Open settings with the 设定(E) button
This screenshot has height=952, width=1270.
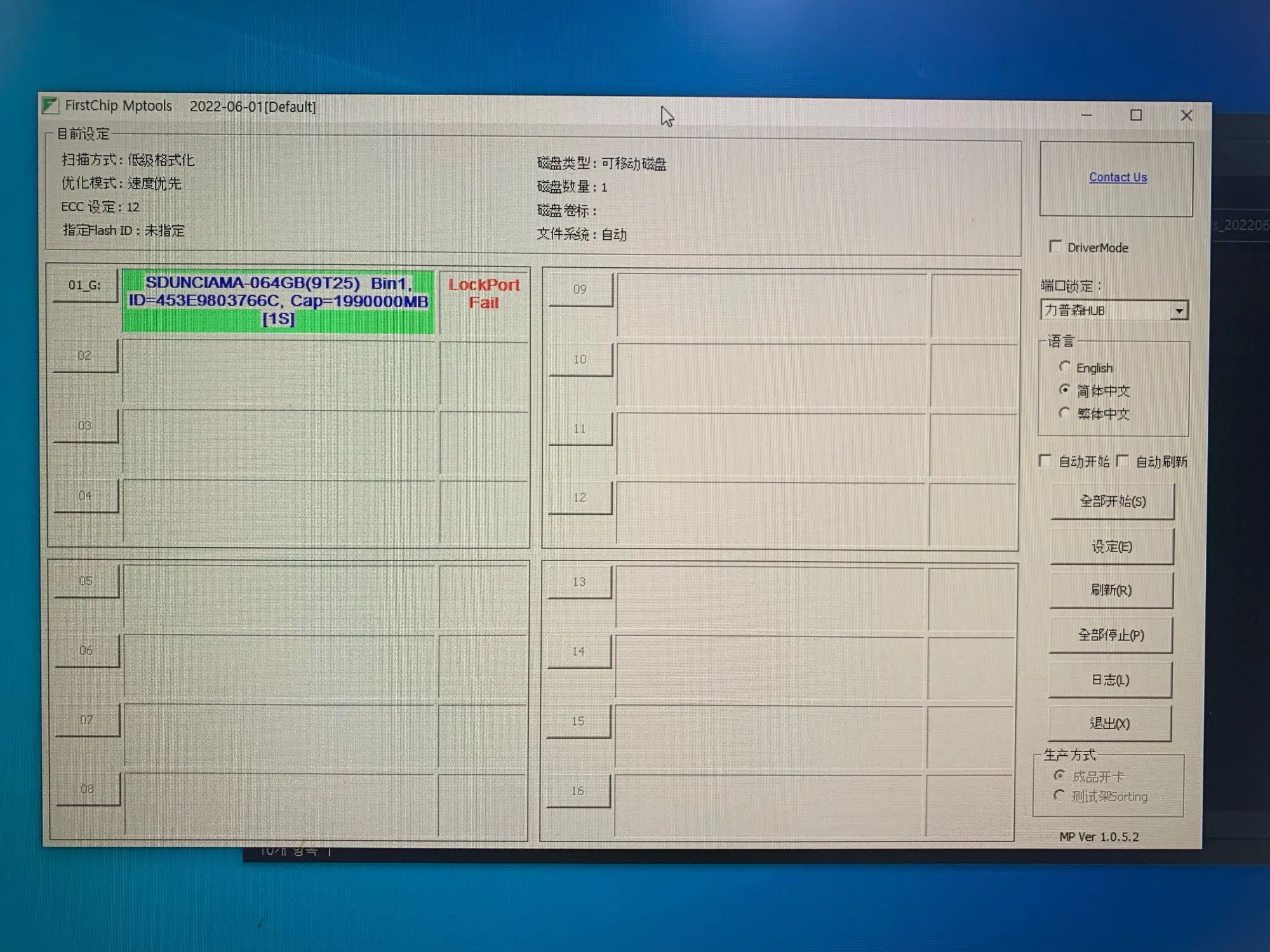point(1111,546)
